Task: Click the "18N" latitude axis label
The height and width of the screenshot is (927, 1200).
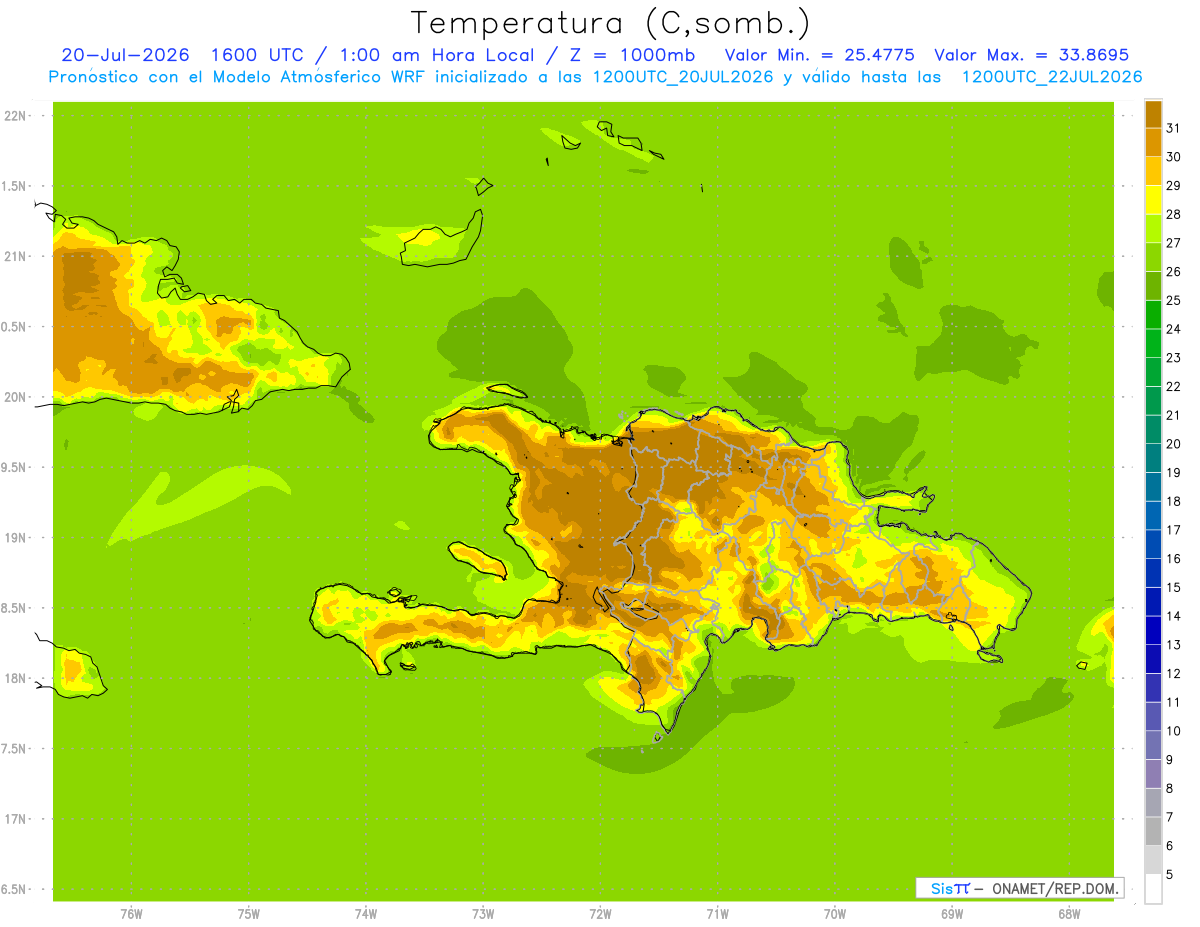Action: [15, 678]
